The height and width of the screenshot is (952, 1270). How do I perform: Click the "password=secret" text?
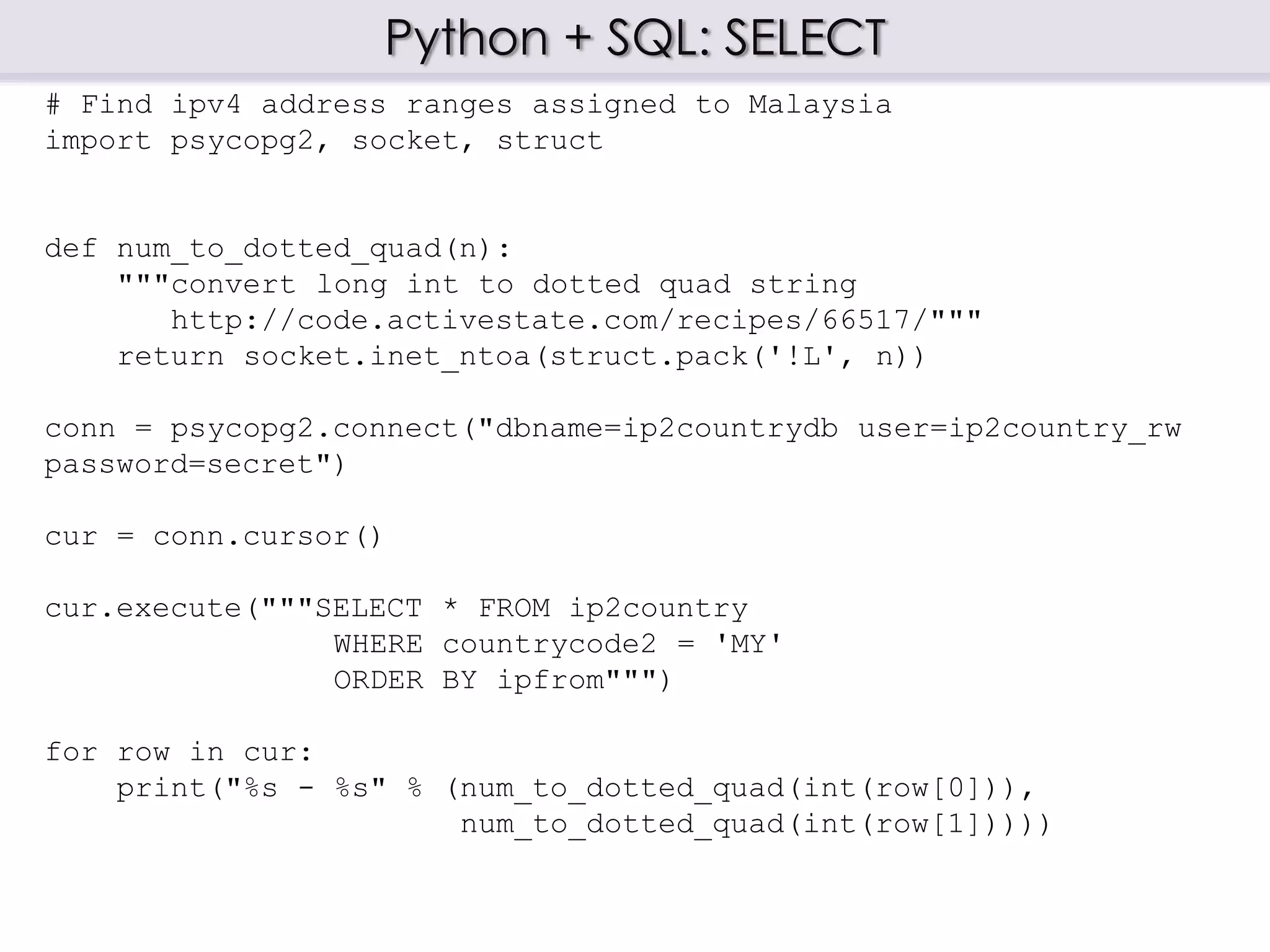(x=187, y=465)
